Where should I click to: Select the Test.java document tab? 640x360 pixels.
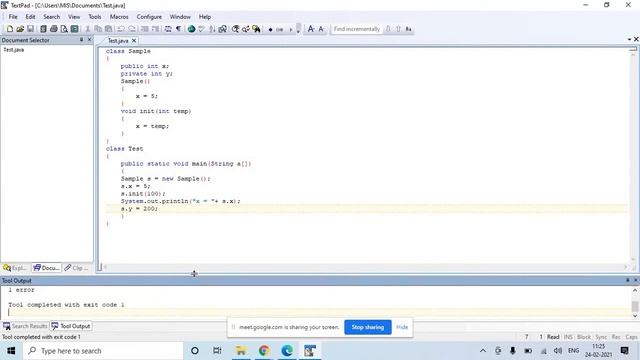(x=118, y=40)
